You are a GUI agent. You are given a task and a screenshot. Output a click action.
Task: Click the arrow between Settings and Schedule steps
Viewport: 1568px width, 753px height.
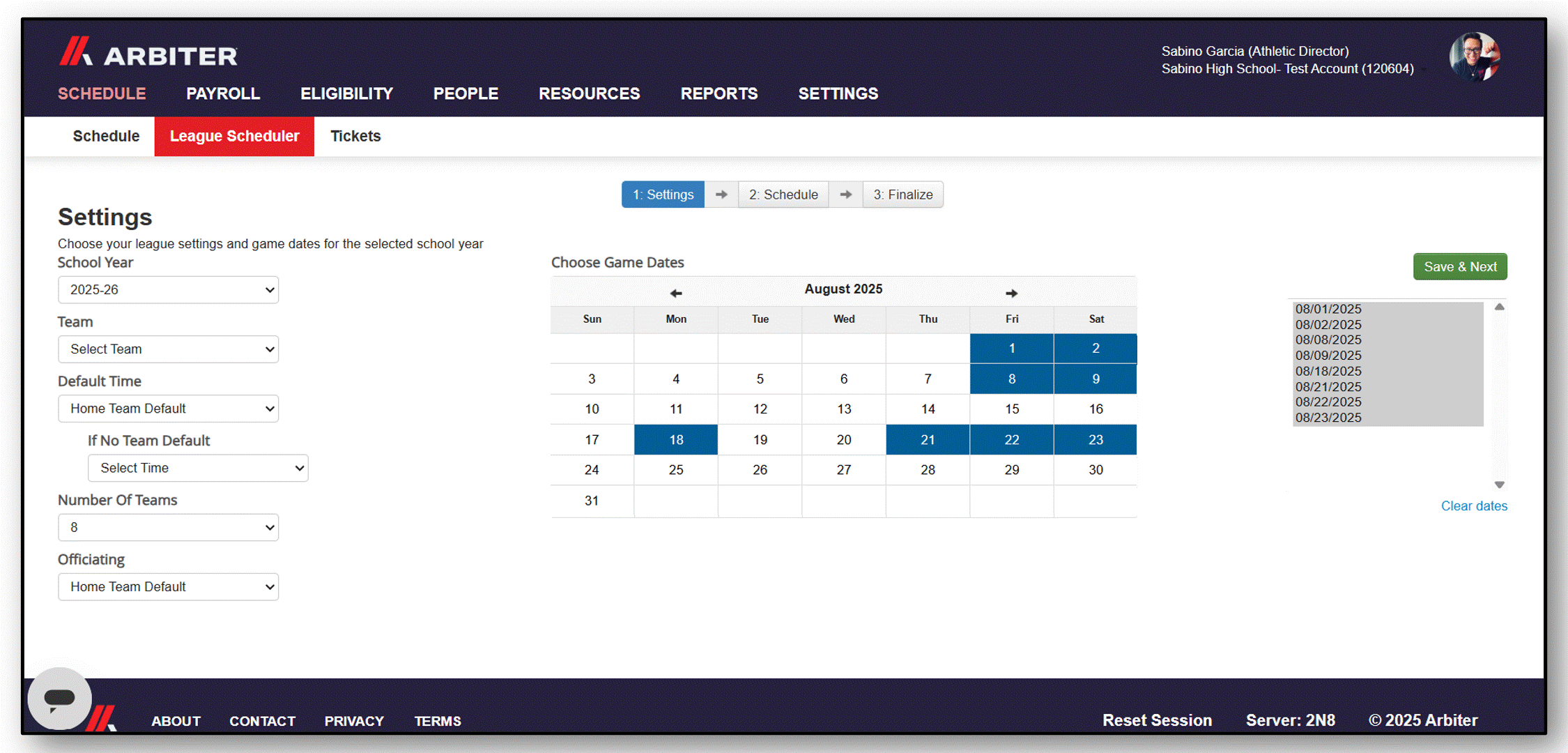721,195
